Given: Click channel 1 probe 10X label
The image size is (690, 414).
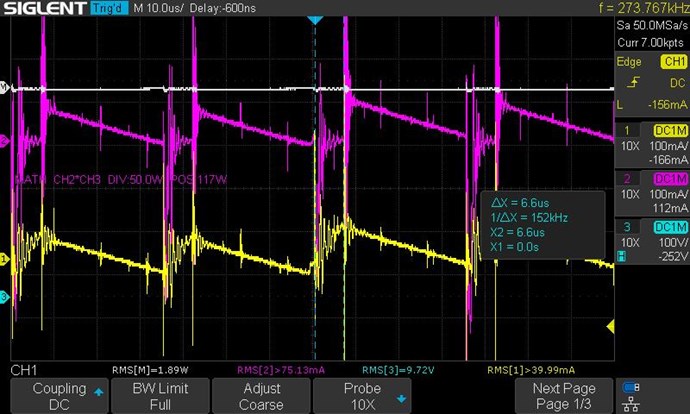Looking at the screenshot, I should click(x=630, y=146).
